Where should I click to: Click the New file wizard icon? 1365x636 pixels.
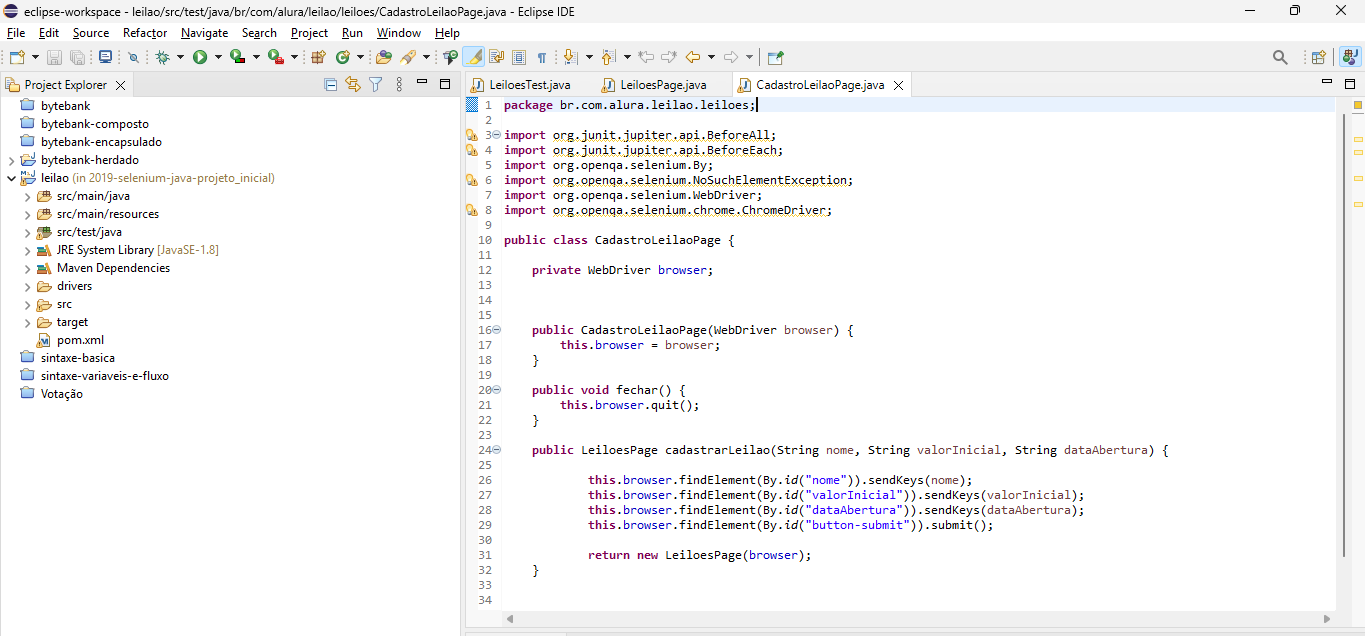pyautogui.click(x=17, y=57)
